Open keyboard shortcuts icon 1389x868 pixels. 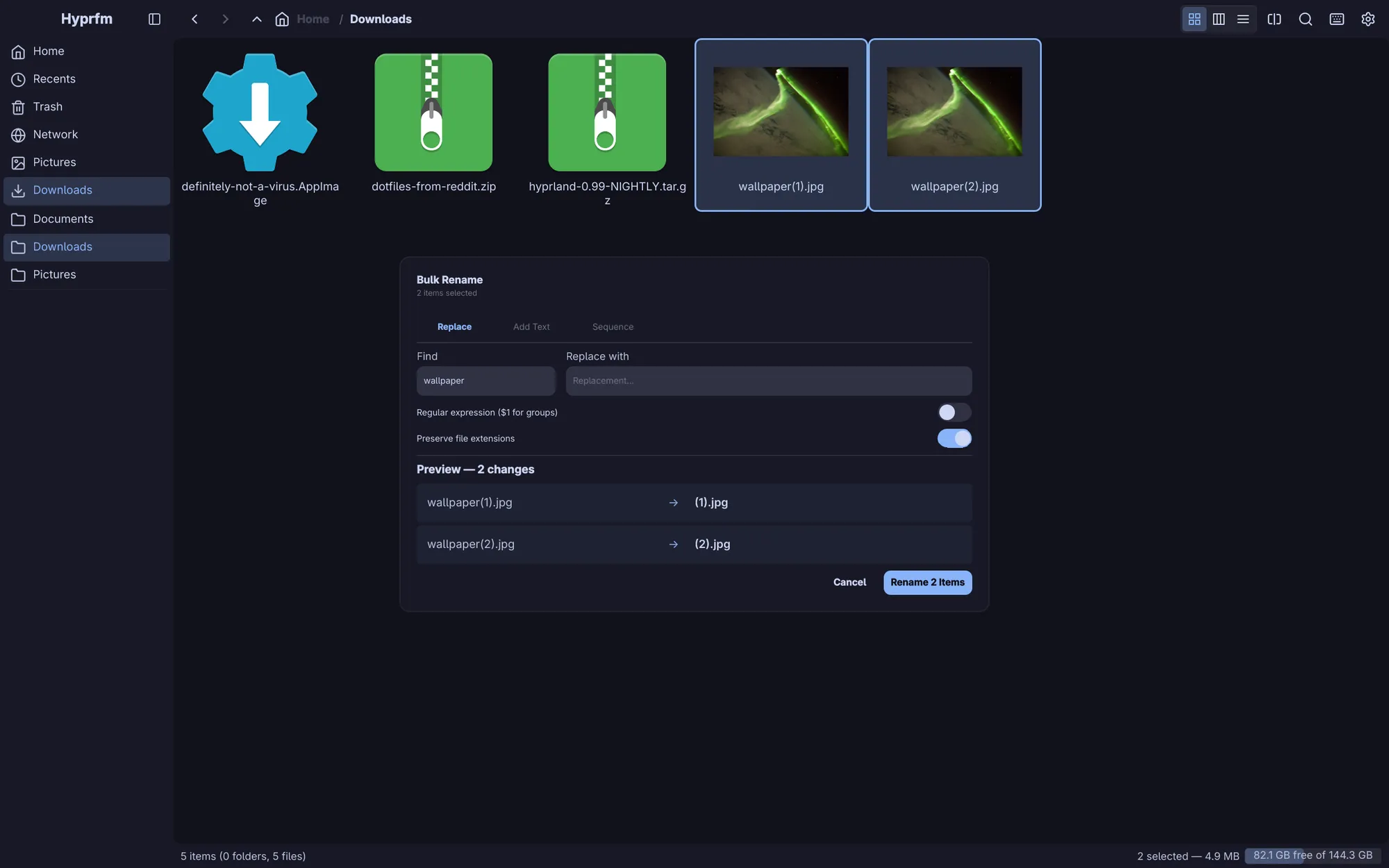coord(1336,19)
